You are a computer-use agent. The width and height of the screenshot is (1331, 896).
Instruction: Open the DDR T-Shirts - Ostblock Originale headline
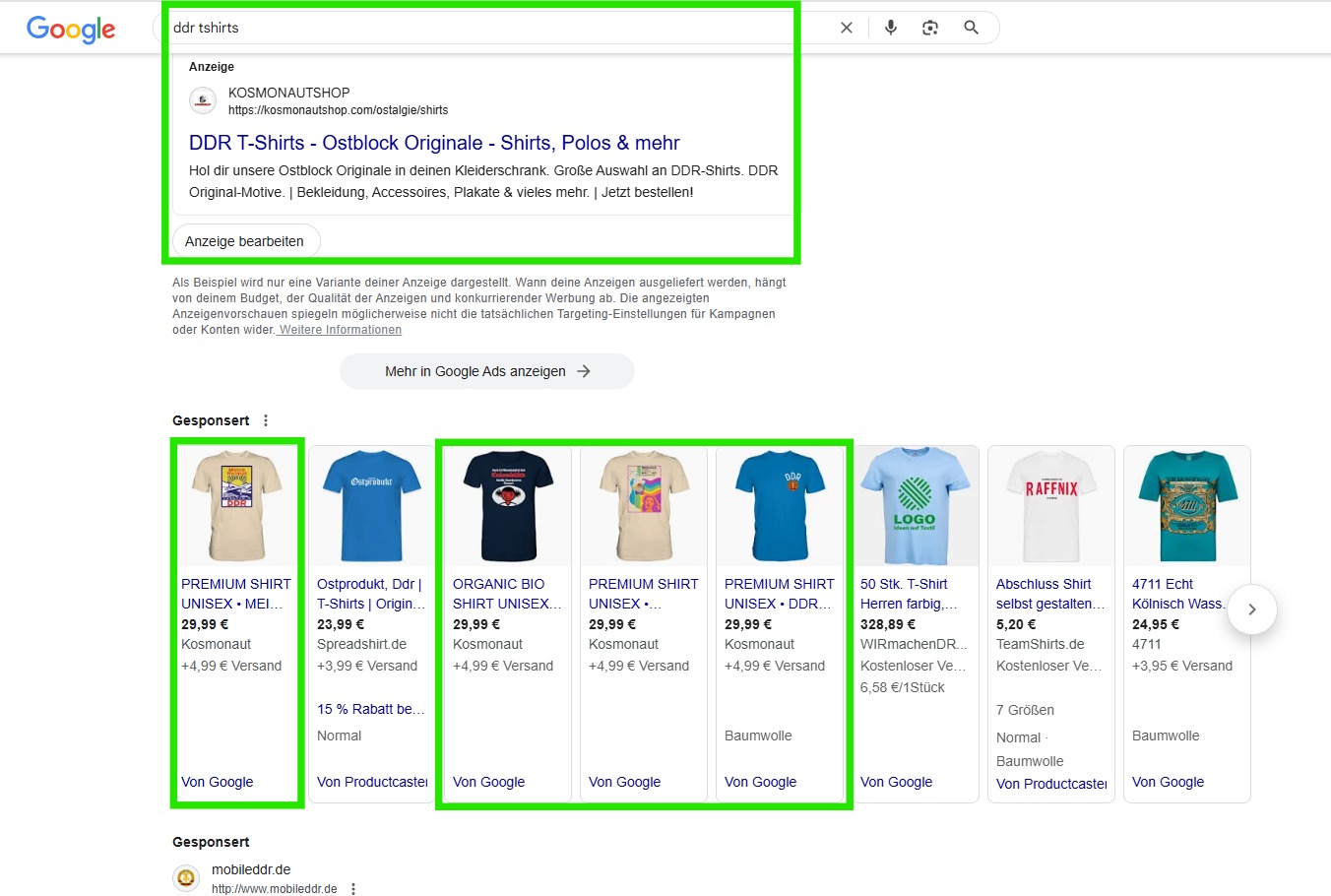(434, 143)
